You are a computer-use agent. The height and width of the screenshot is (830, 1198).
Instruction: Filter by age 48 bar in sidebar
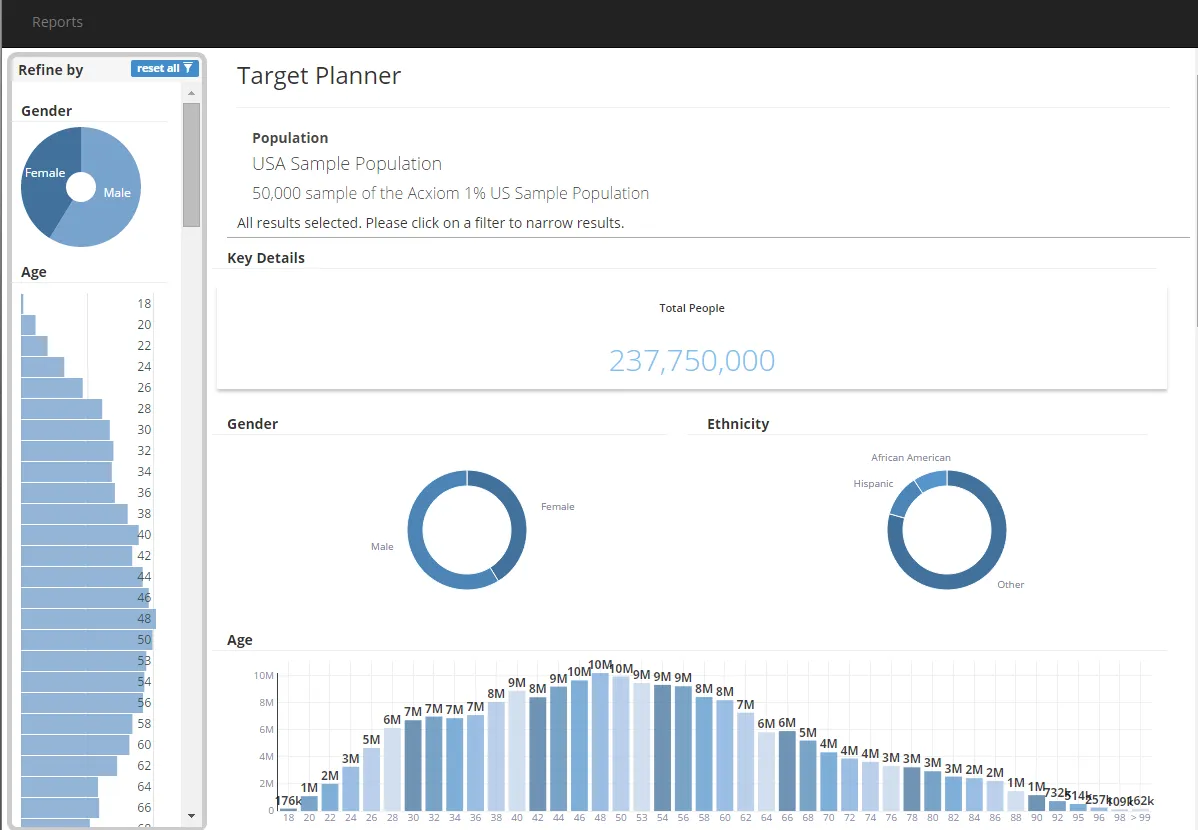[x=88, y=618]
